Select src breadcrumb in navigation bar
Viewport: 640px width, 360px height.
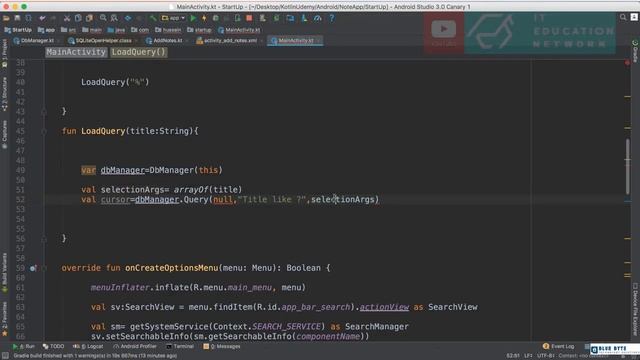tap(69, 30)
